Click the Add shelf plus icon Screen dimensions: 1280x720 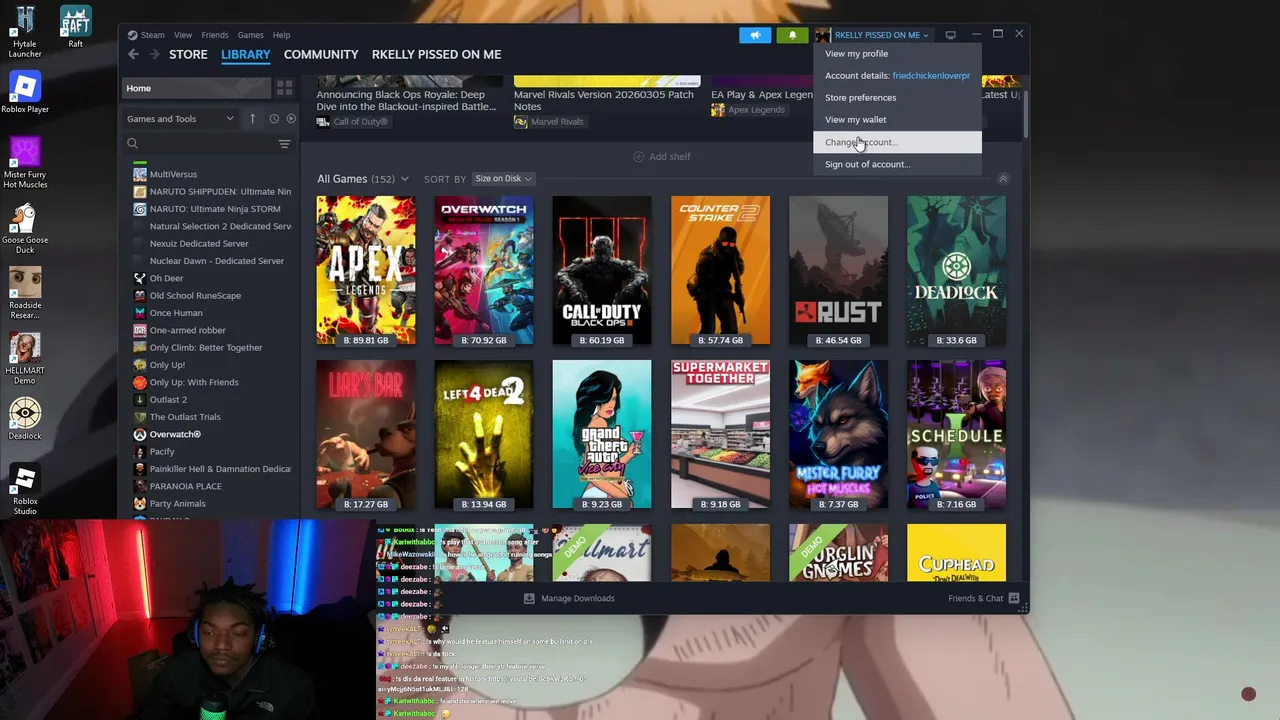click(638, 156)
